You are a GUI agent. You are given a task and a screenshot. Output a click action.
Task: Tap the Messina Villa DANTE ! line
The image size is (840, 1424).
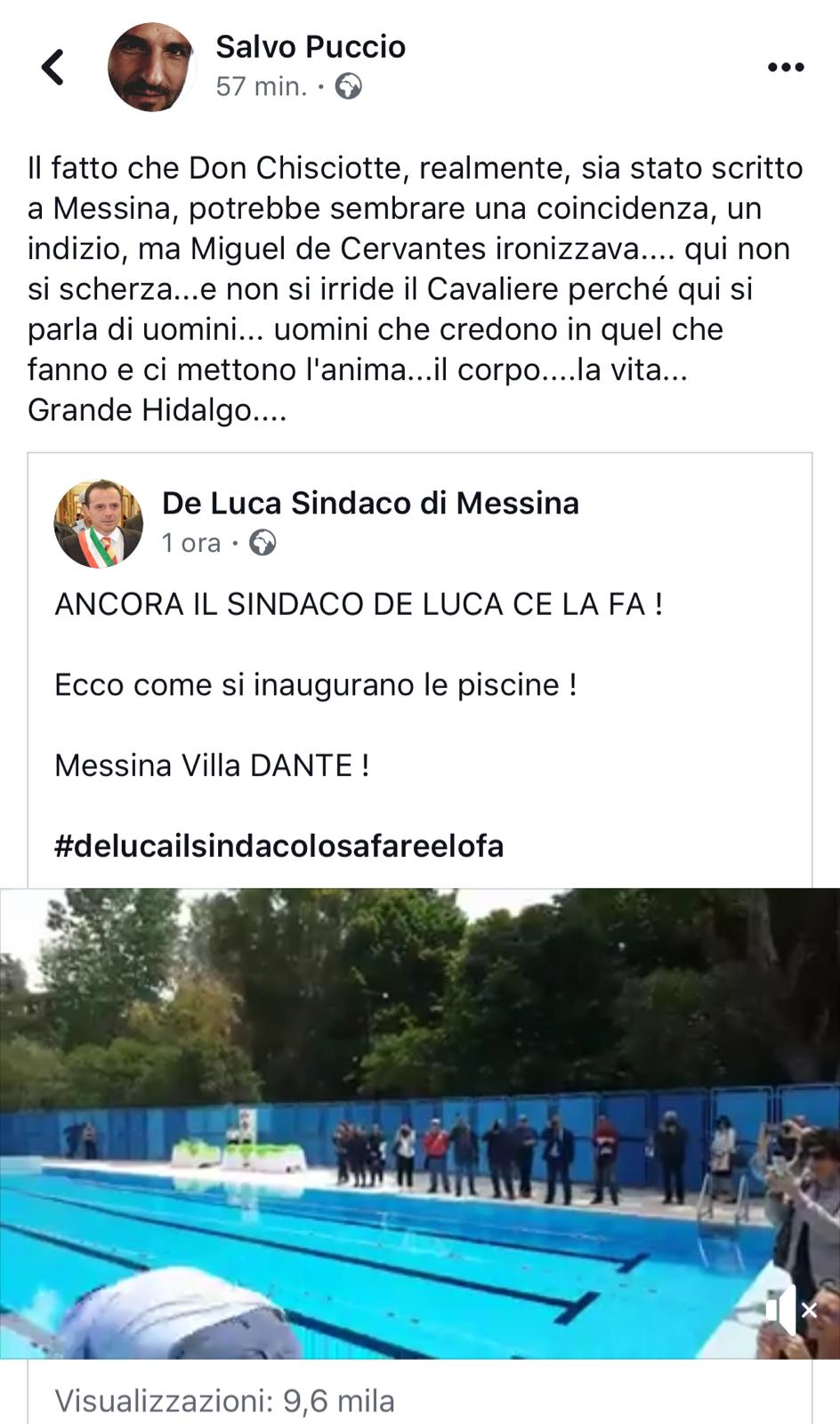coord(212,765)
